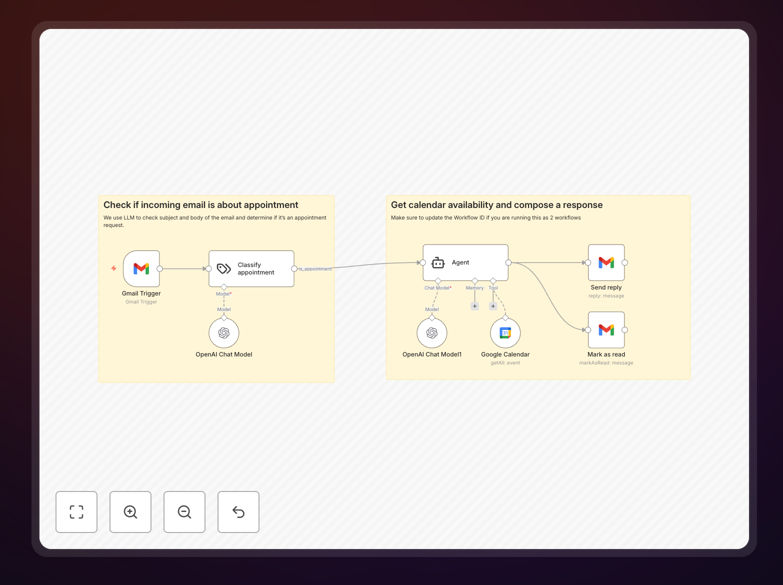
Task: Open the Agent node
Action: pos(465,262)
